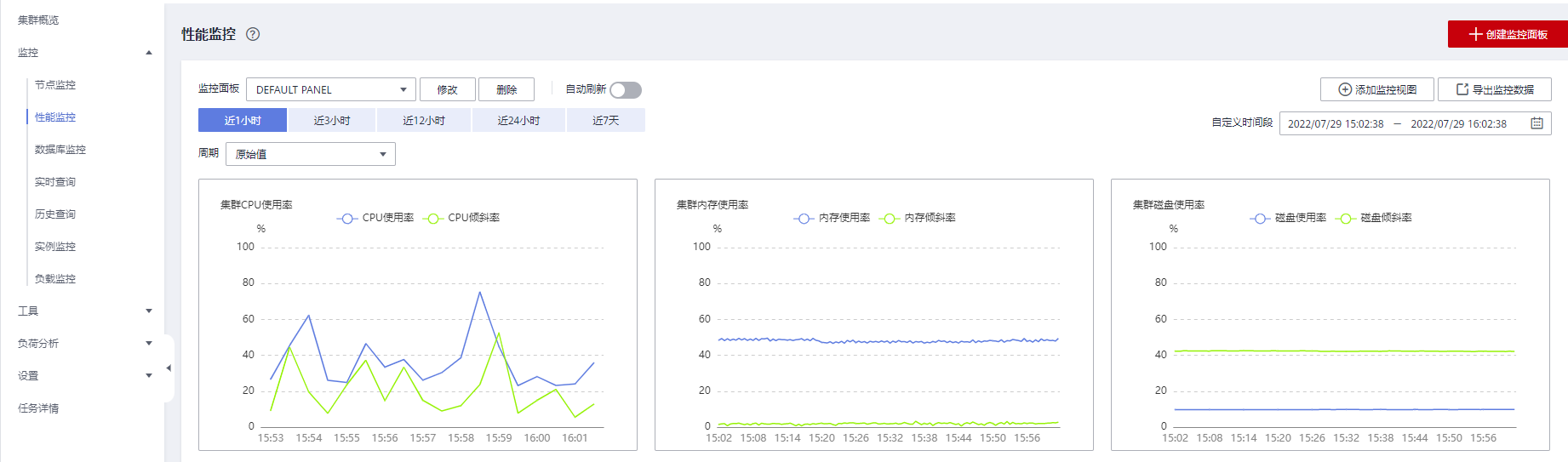Screen dimensions: 1568x462
Task: Open 数据库监控 in the sidebar
Action: tap(60, 150)
